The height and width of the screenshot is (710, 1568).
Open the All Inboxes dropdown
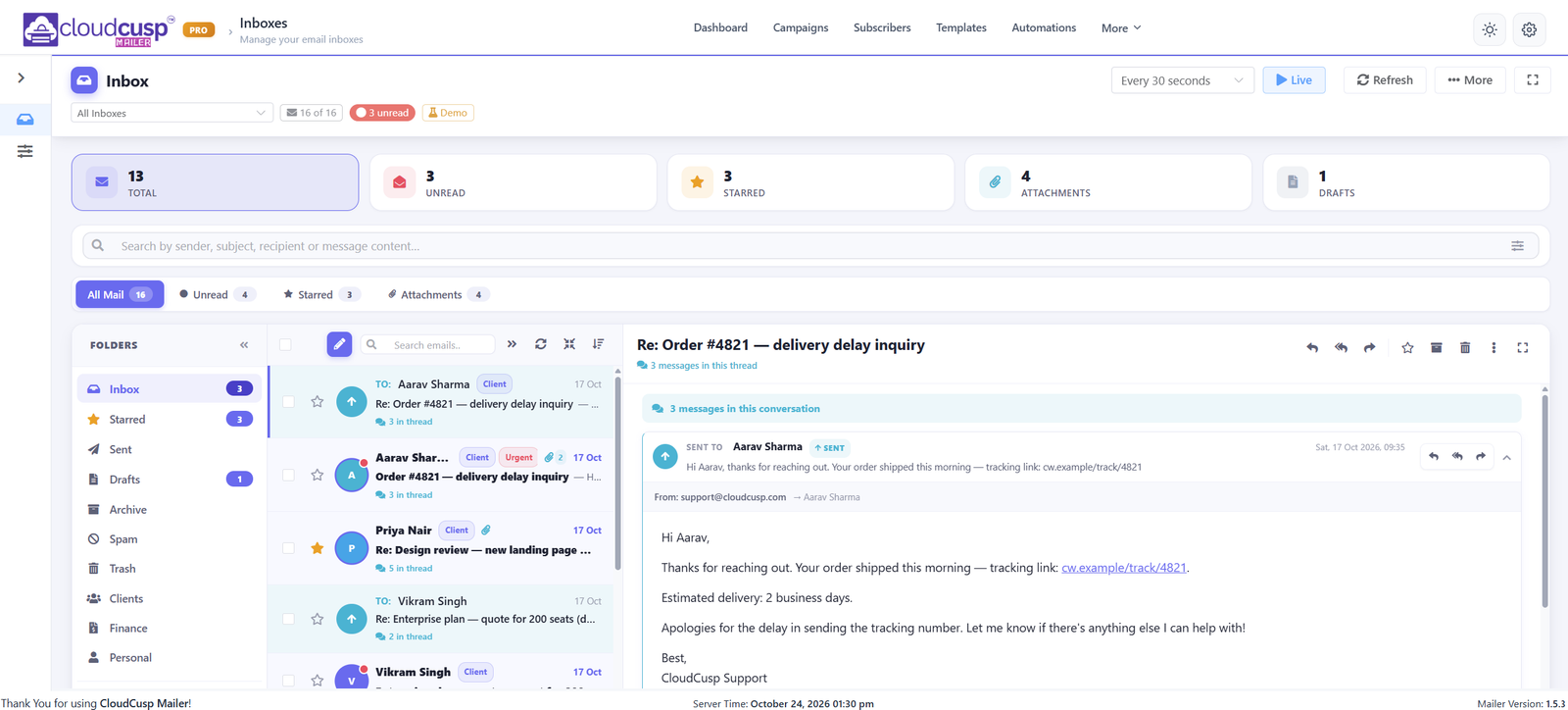click(172, 113)
